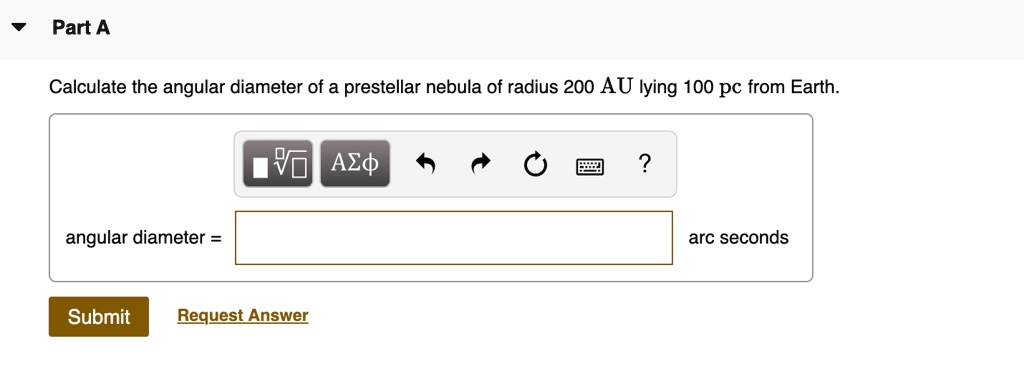
Task: Click the 'arc seconds' unit label
Action: tap(739, 238)
